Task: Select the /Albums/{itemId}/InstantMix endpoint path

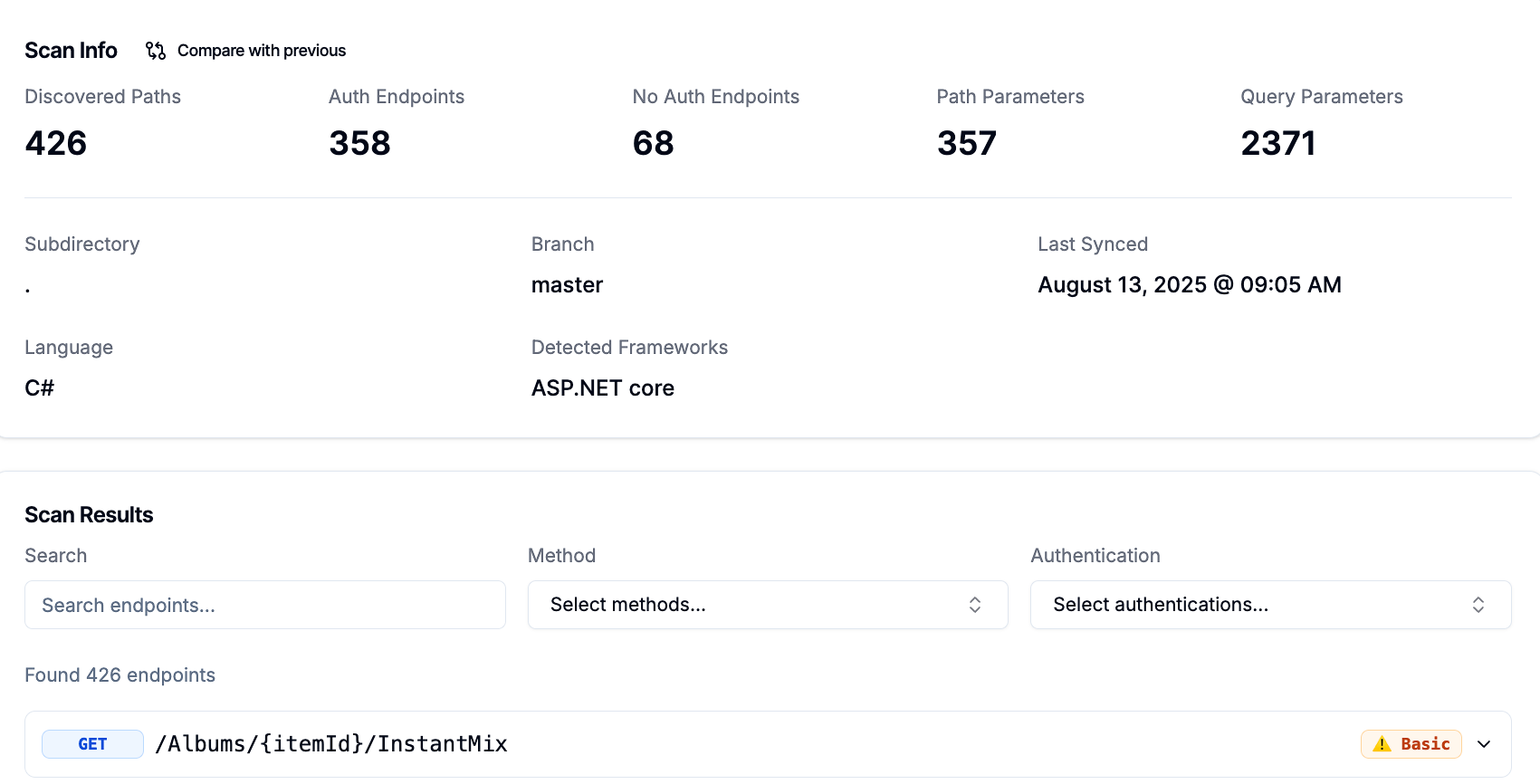Action: [x=331, y=744]
